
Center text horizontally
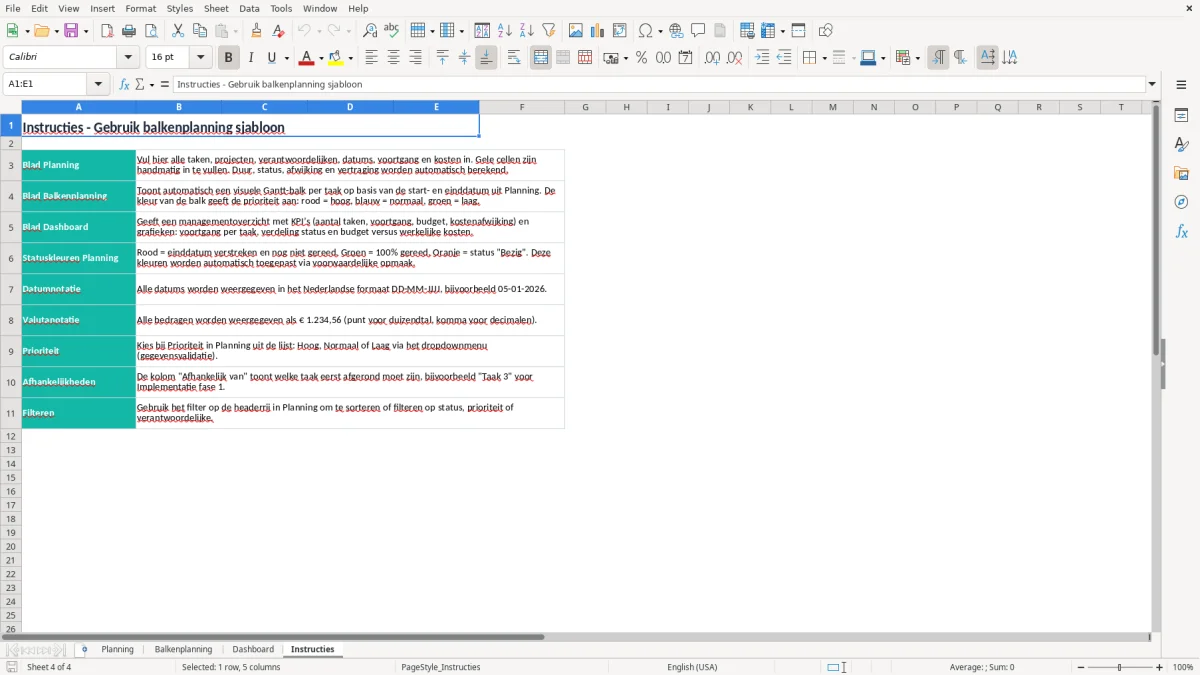tap(394, 58)
